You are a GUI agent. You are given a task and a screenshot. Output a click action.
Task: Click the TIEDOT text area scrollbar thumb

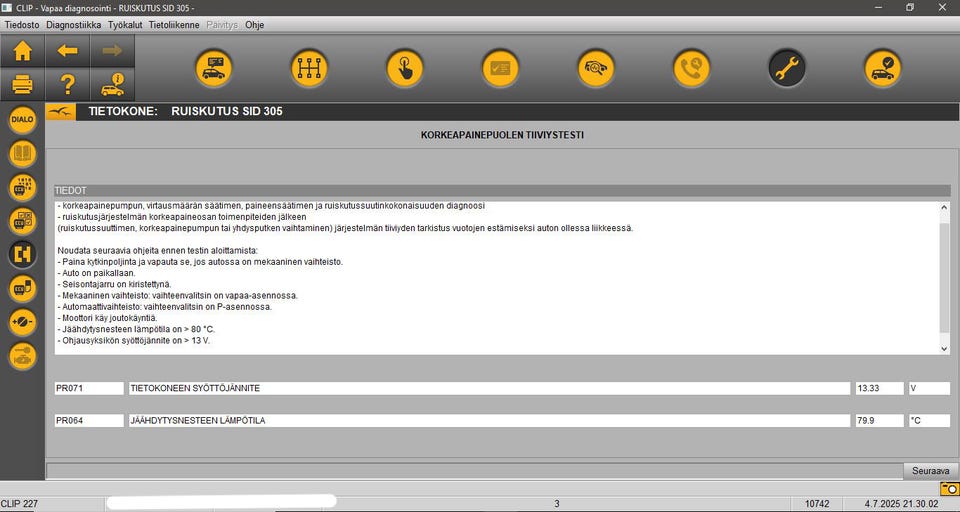944,279
